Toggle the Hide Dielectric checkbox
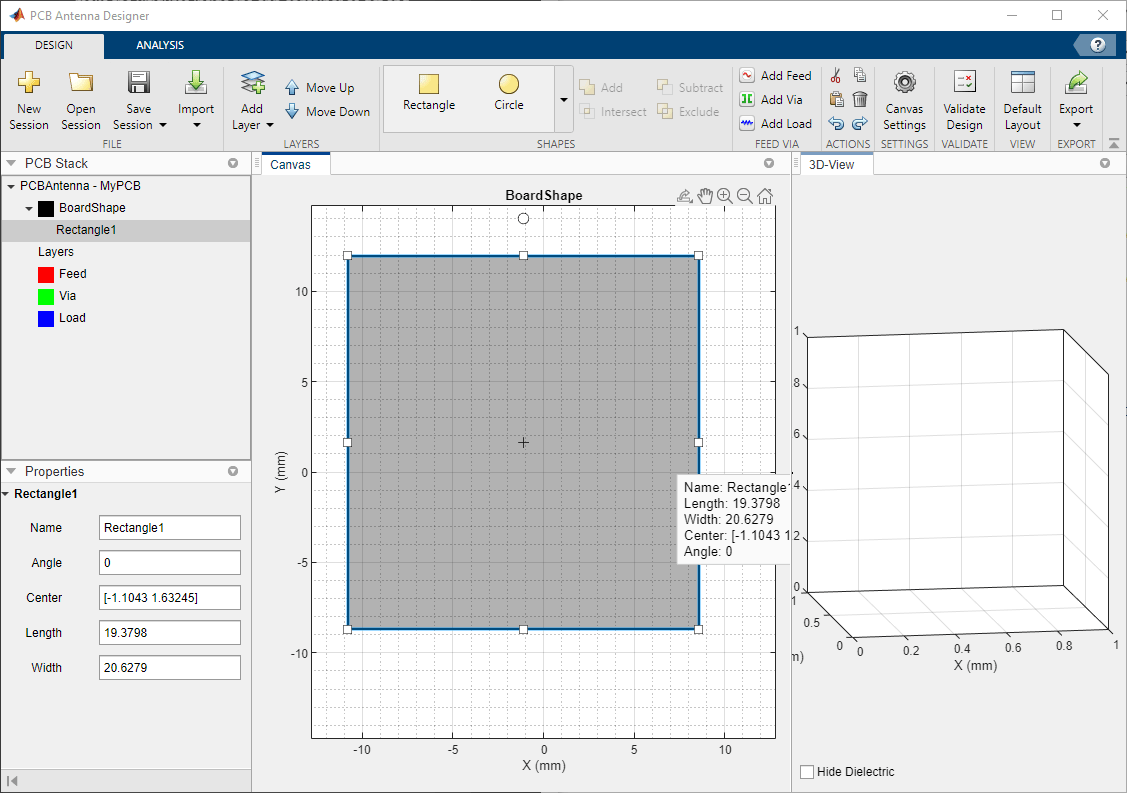 808,772
